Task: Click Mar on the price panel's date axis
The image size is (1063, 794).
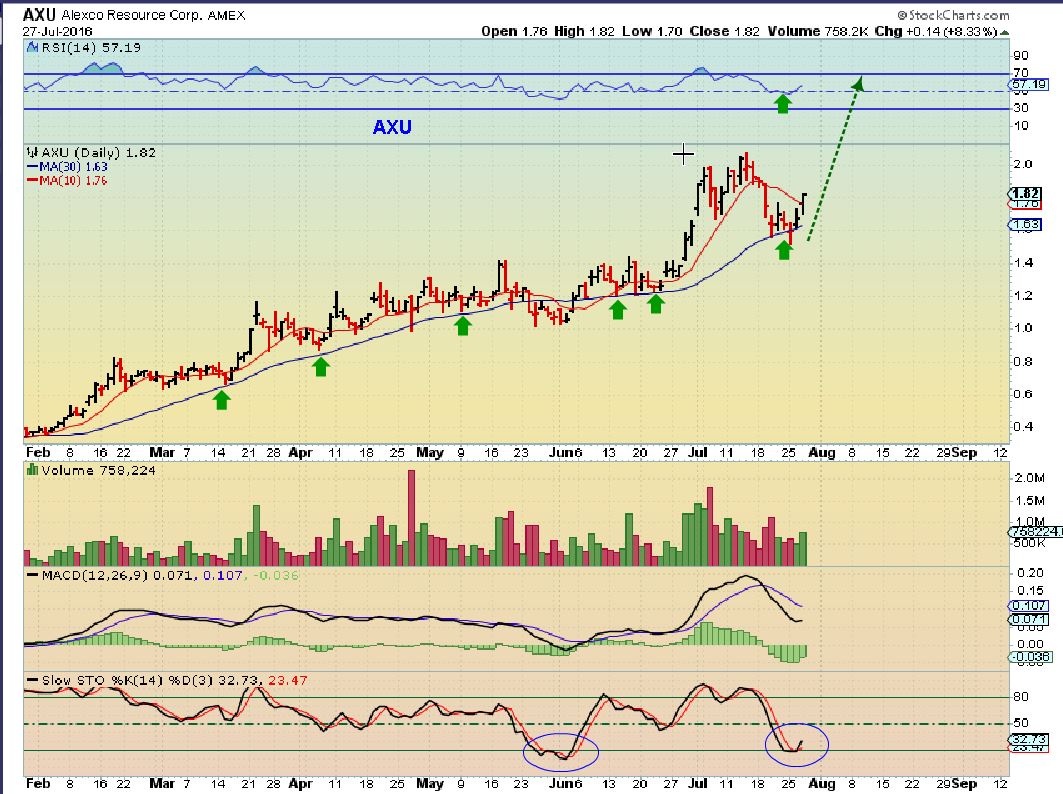Action: coord(162,452)
